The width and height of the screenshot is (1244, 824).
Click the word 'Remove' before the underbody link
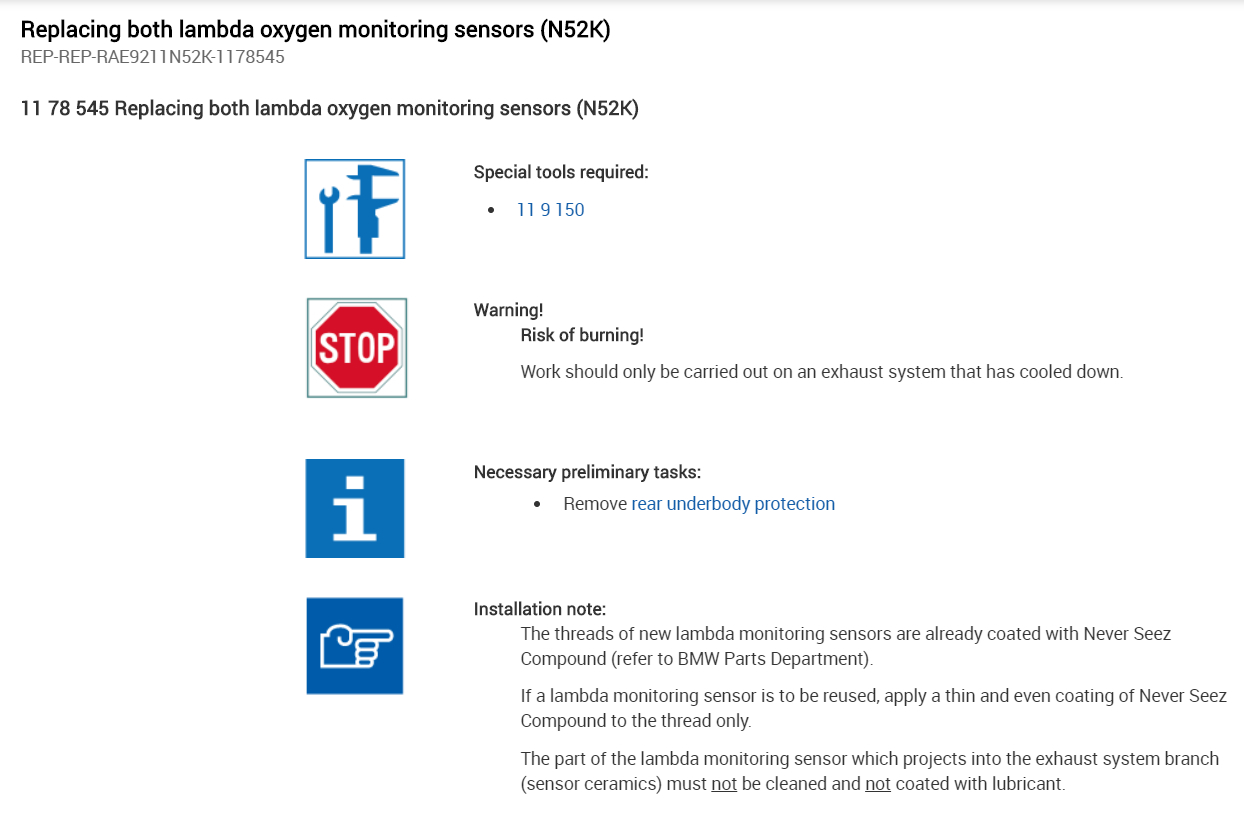pyautogui.click(x=595, y=504)
